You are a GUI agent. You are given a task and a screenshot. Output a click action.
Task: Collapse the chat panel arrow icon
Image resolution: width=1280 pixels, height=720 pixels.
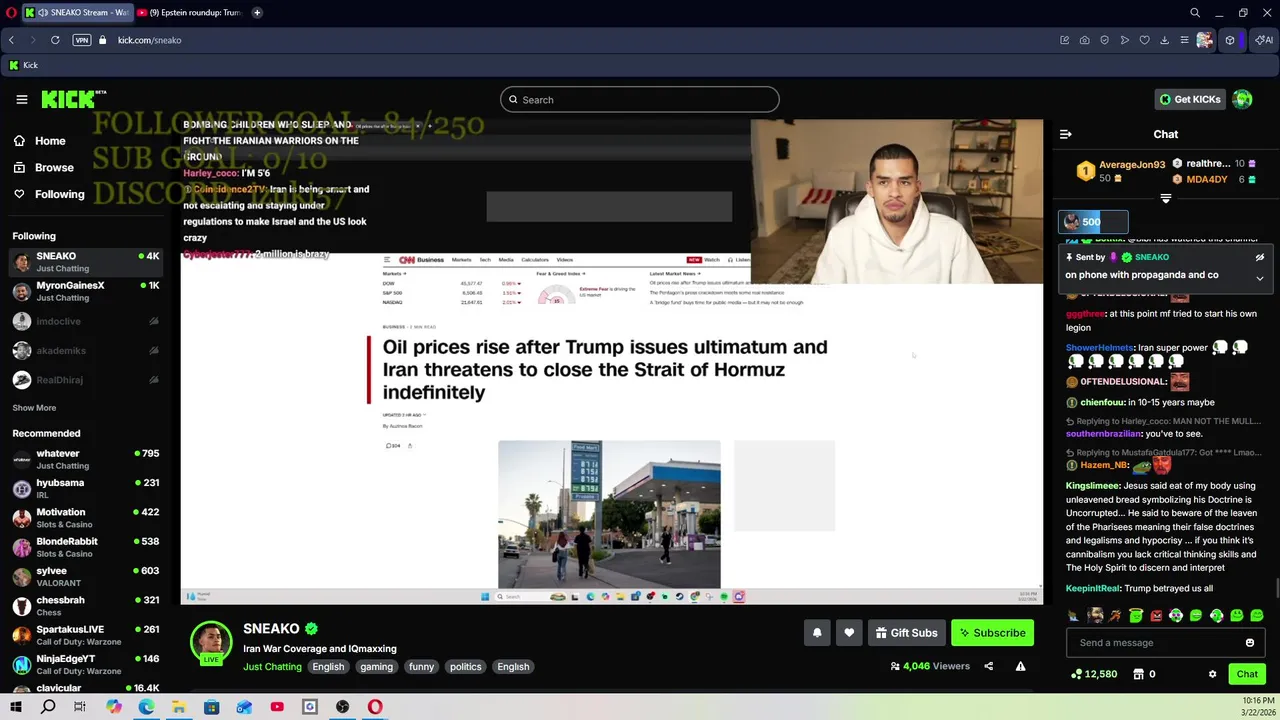click(1065, 134)
